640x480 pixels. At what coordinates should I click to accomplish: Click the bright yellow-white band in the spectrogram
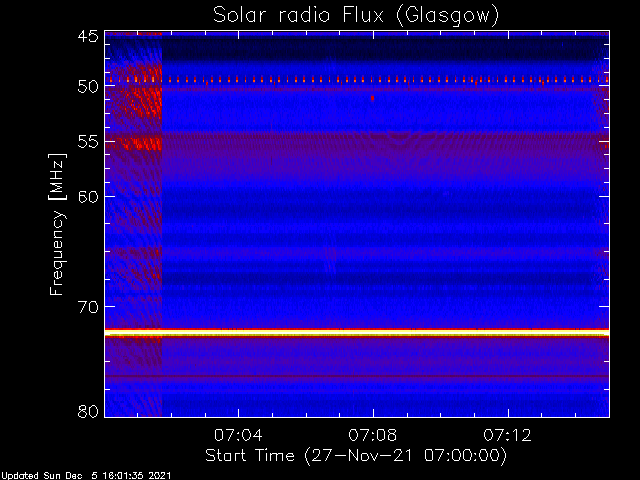357,333
